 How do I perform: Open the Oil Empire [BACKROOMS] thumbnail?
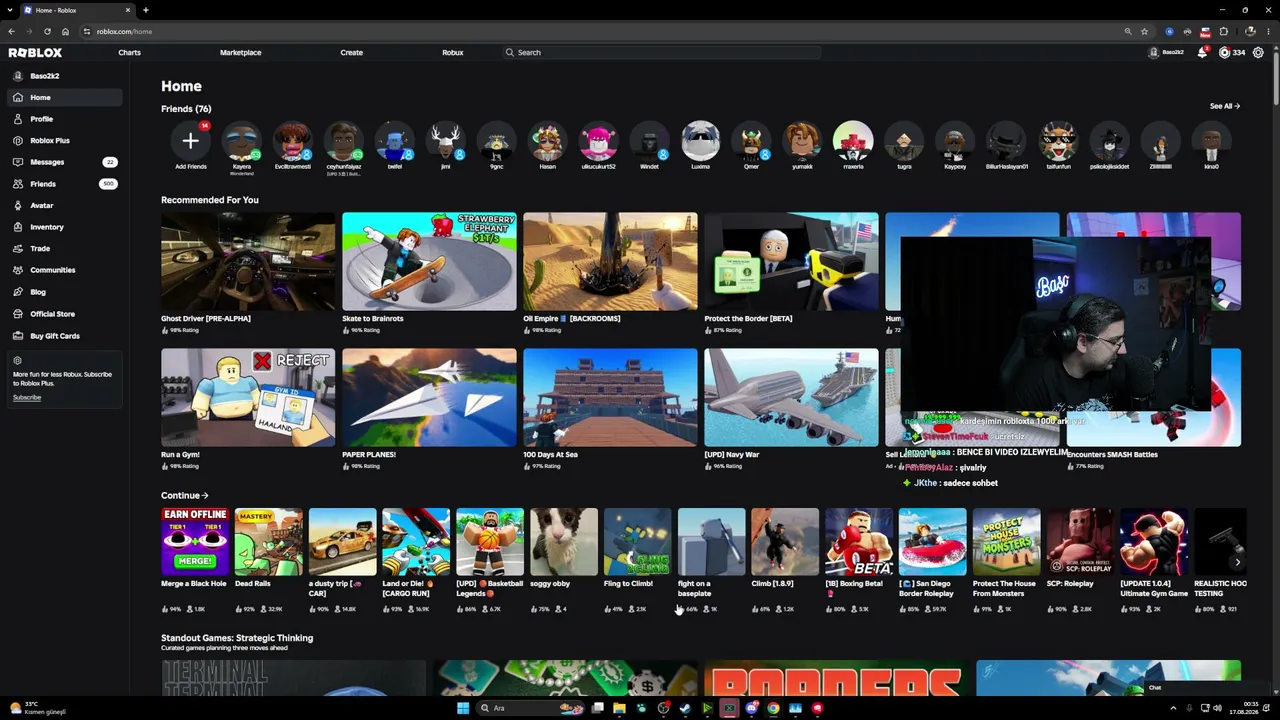[610, 261]
